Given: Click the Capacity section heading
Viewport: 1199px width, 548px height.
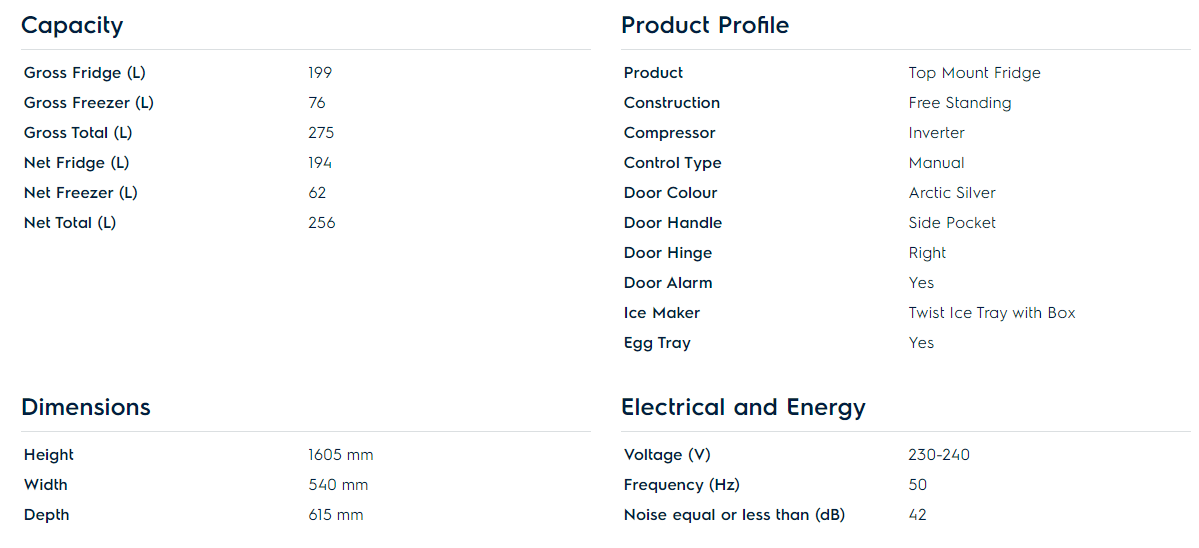Looking at the screenshot, I should pos(72,26).
